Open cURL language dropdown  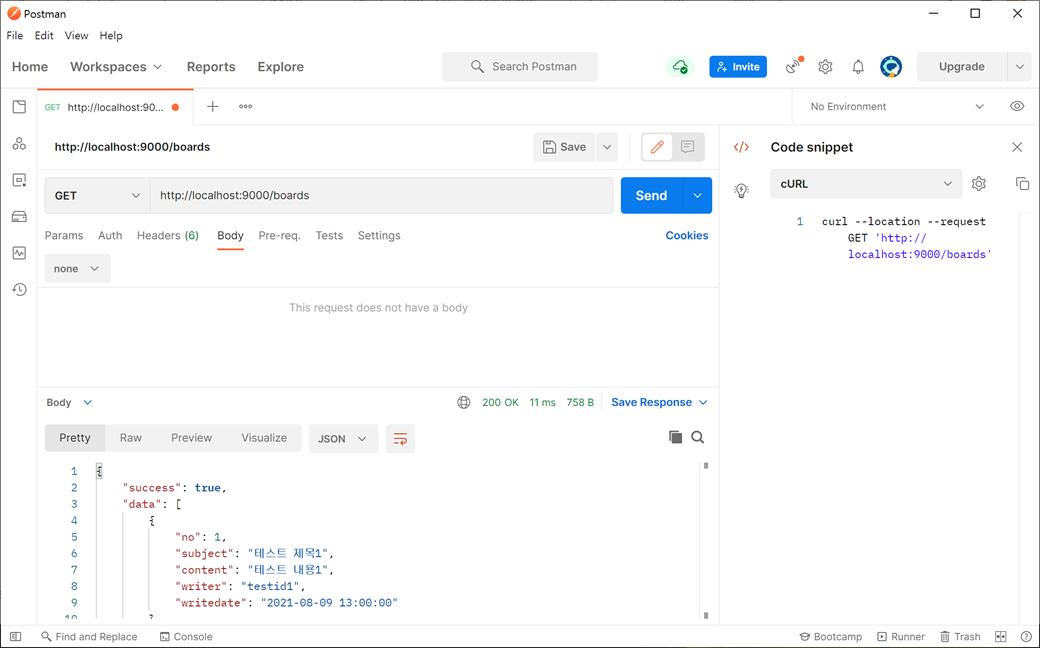click(x=866, y=184)
